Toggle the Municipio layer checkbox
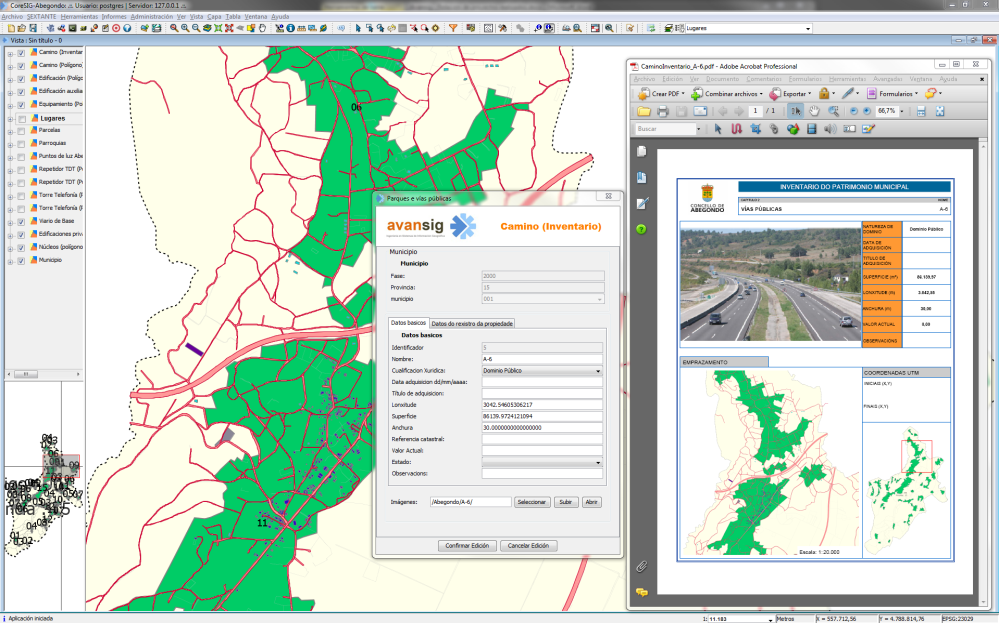 tap(21, 261)
